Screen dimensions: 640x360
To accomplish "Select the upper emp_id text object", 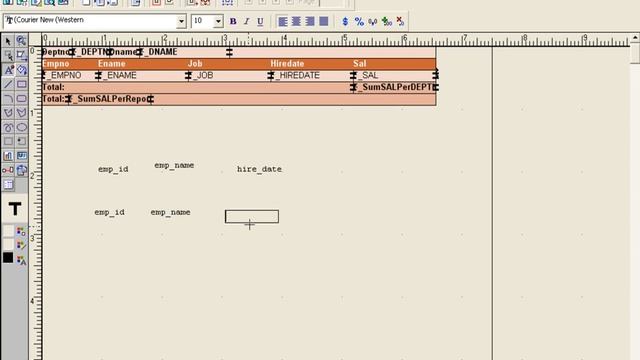I will [113, 169].
